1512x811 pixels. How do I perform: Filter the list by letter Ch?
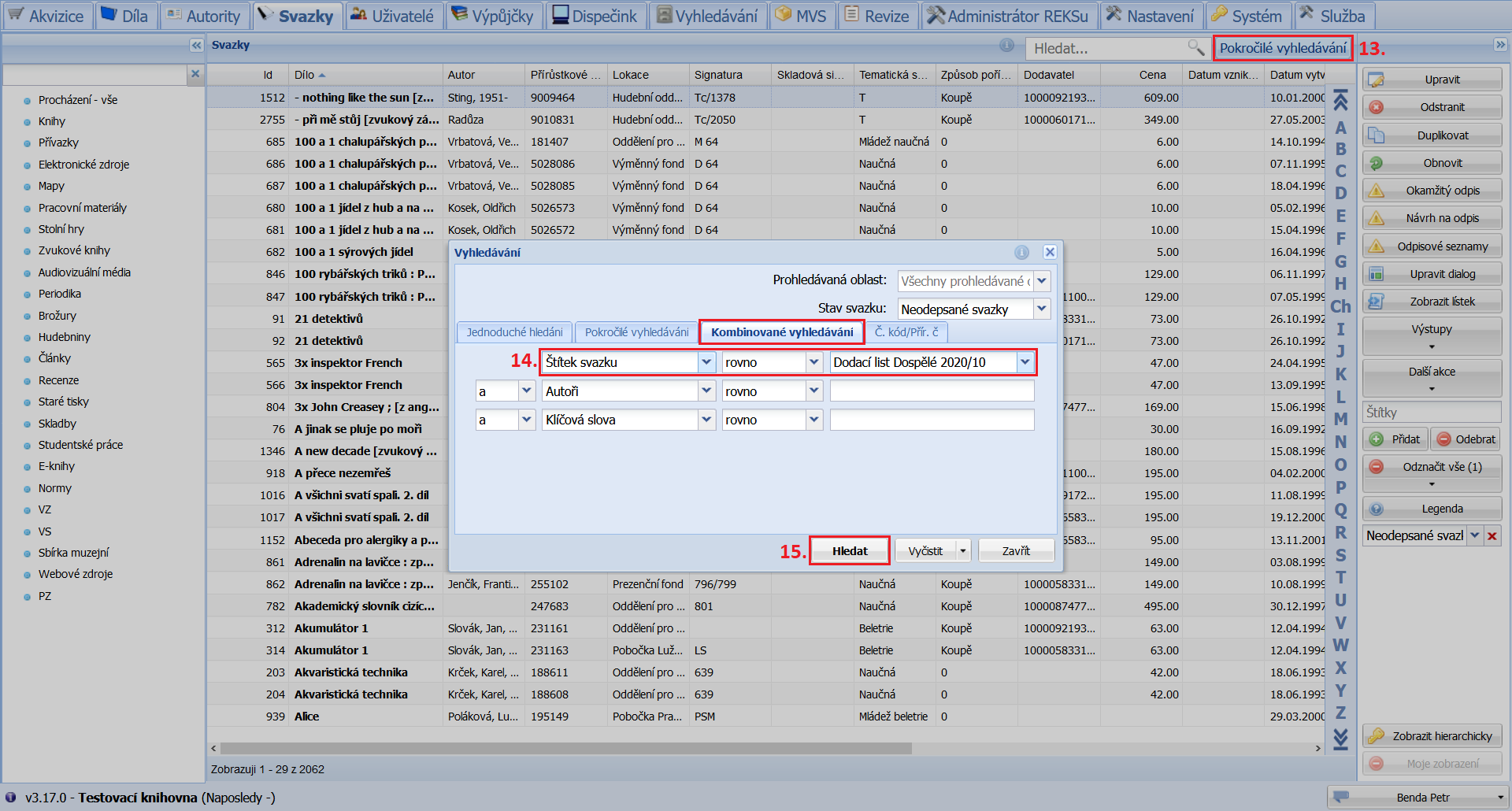[x=1340, y=306]
